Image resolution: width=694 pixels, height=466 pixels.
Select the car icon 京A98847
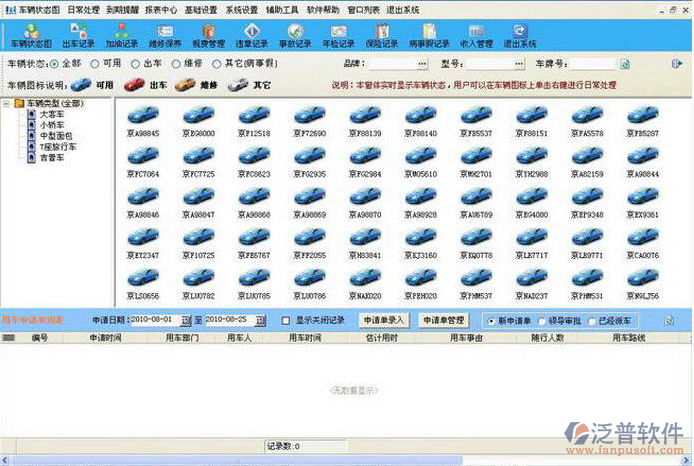199,203
